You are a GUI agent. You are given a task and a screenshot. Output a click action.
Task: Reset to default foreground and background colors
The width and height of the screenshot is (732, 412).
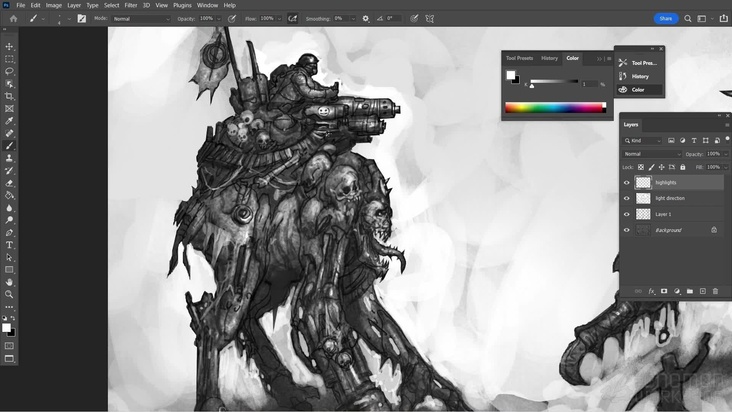[x=5, y=318]
